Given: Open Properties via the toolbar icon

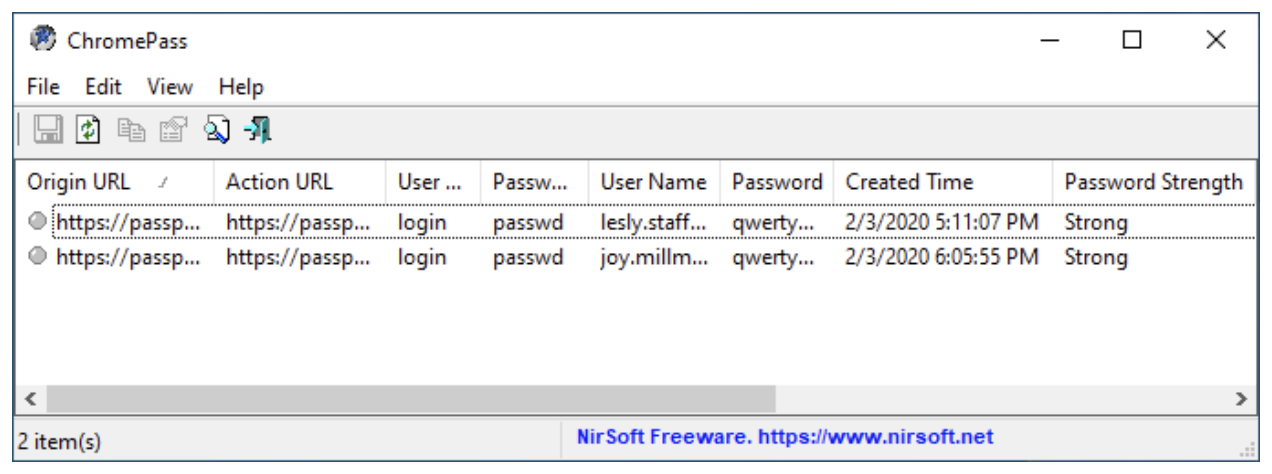Looking at the screenshot, I should click(173, 129).
